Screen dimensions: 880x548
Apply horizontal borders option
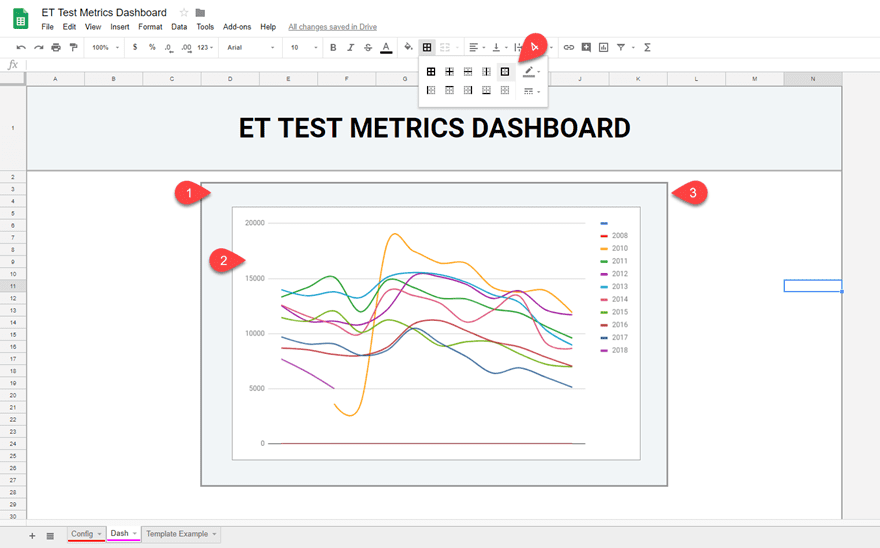pos(468,72)
